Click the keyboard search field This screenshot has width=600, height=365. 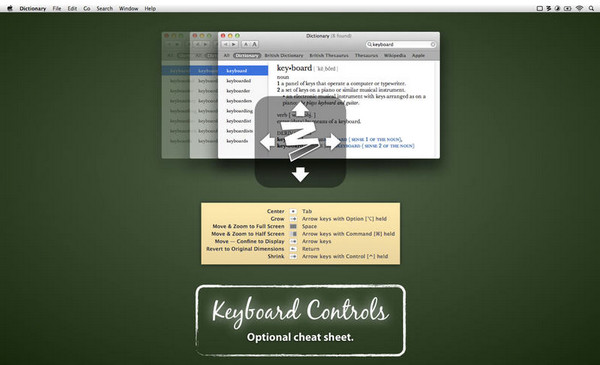pos(401,44)
